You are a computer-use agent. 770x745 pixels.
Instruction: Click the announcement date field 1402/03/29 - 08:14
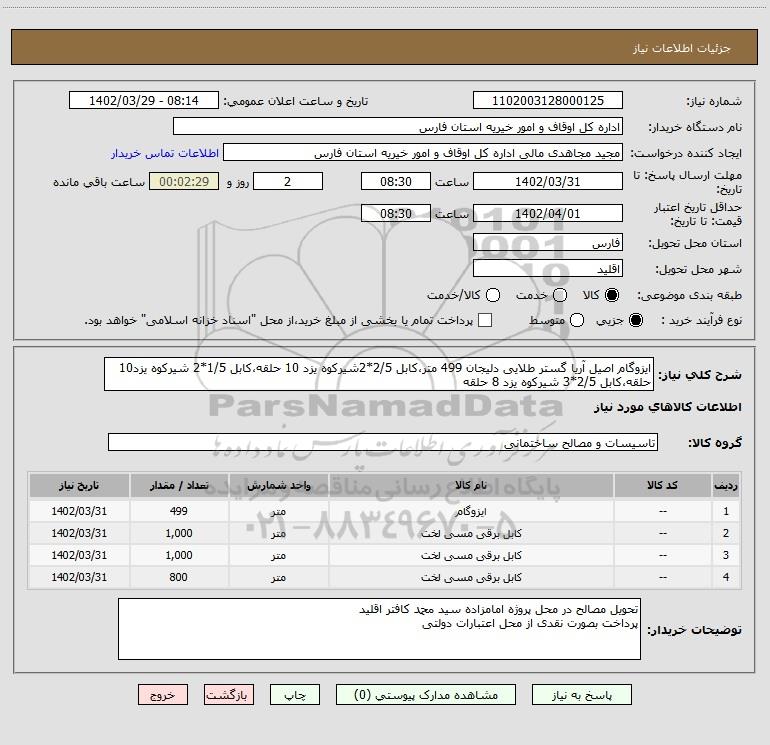(143, 100)
